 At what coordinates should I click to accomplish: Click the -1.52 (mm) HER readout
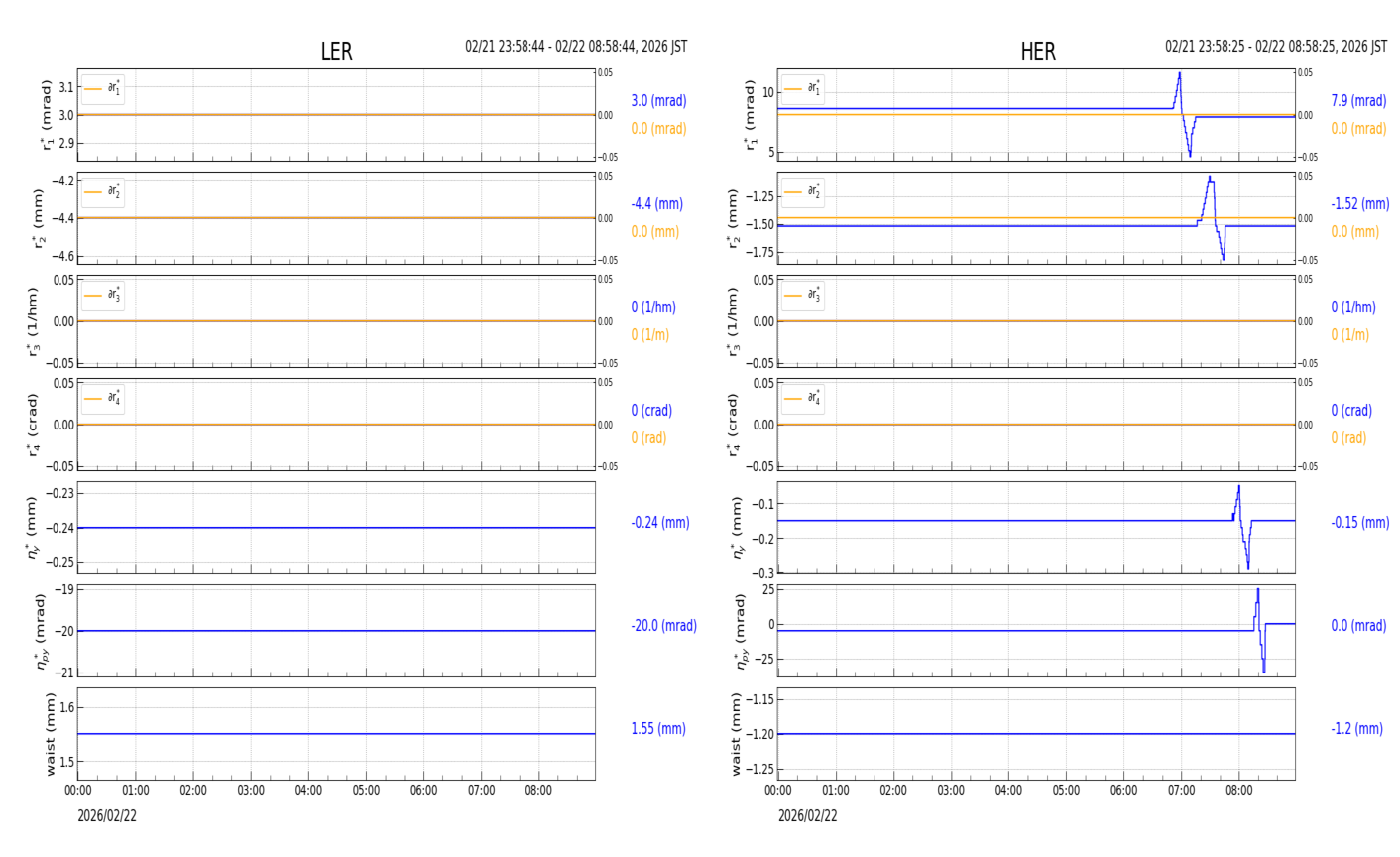pos(1359,204)
